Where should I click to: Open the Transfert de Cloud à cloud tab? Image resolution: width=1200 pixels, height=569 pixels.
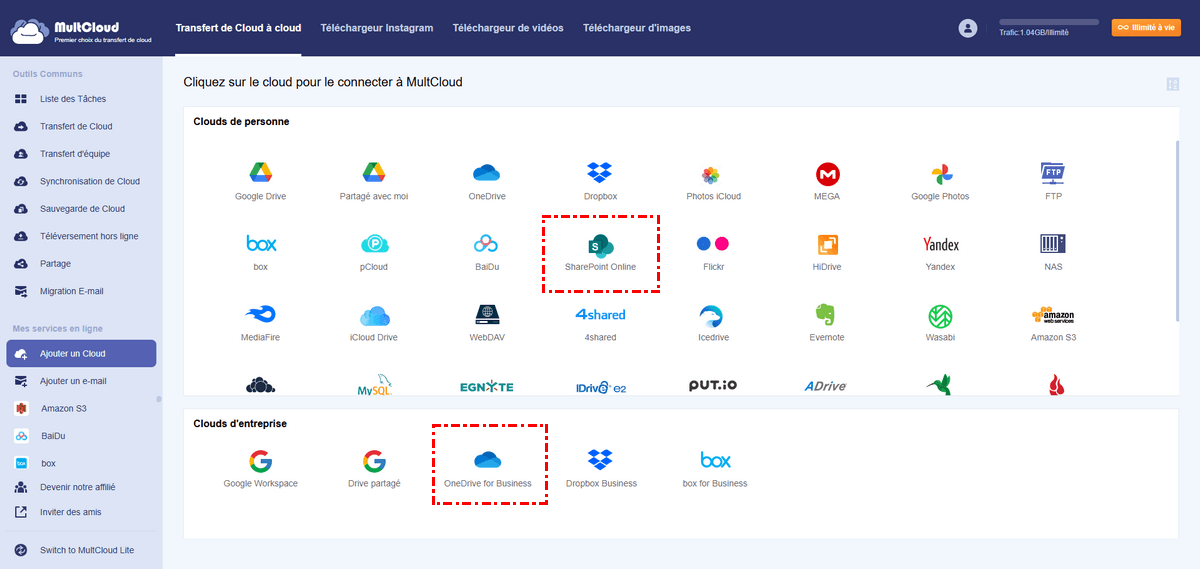click(238, 28)
